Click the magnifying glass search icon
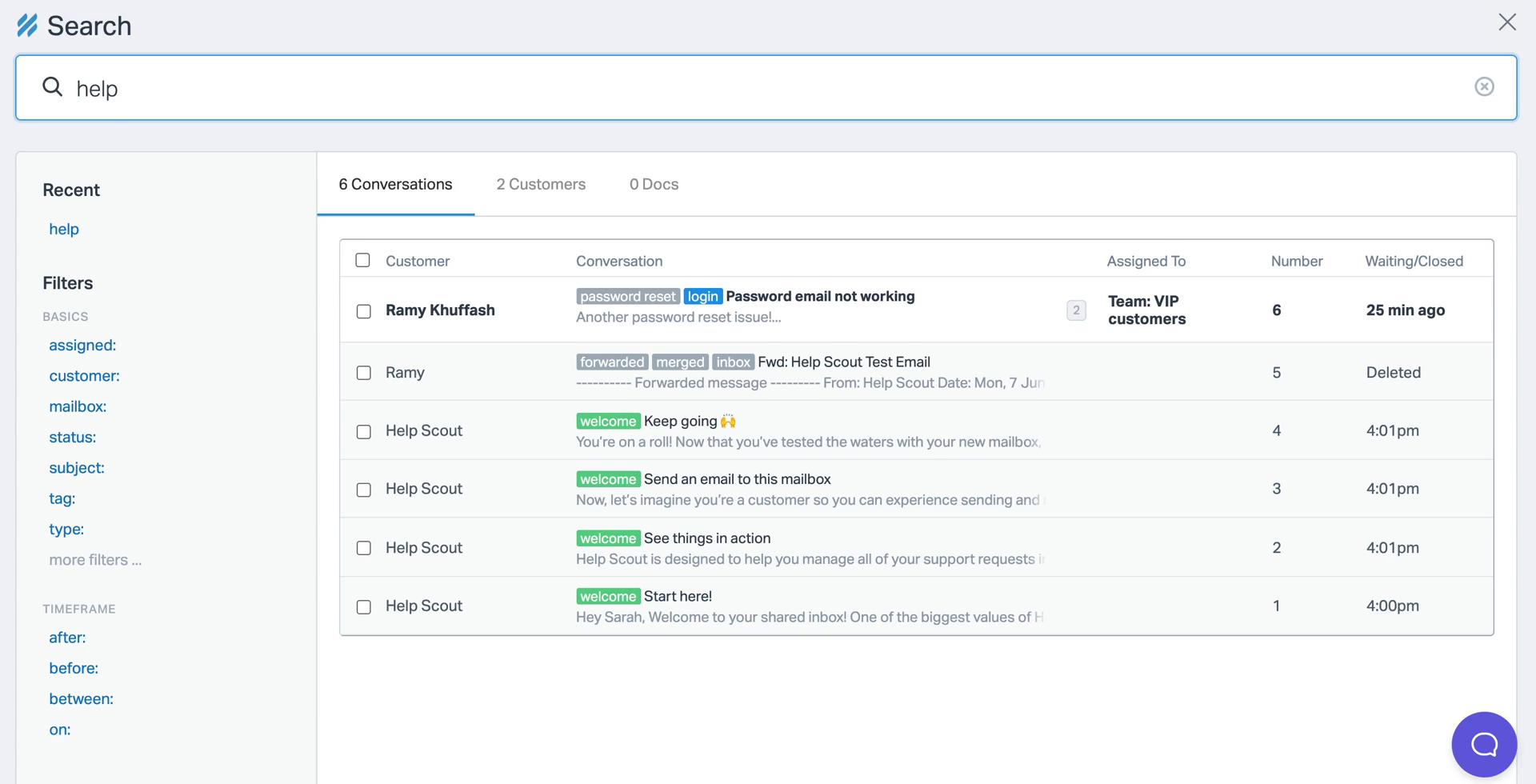1536x784 pixels. coord(53,86)
